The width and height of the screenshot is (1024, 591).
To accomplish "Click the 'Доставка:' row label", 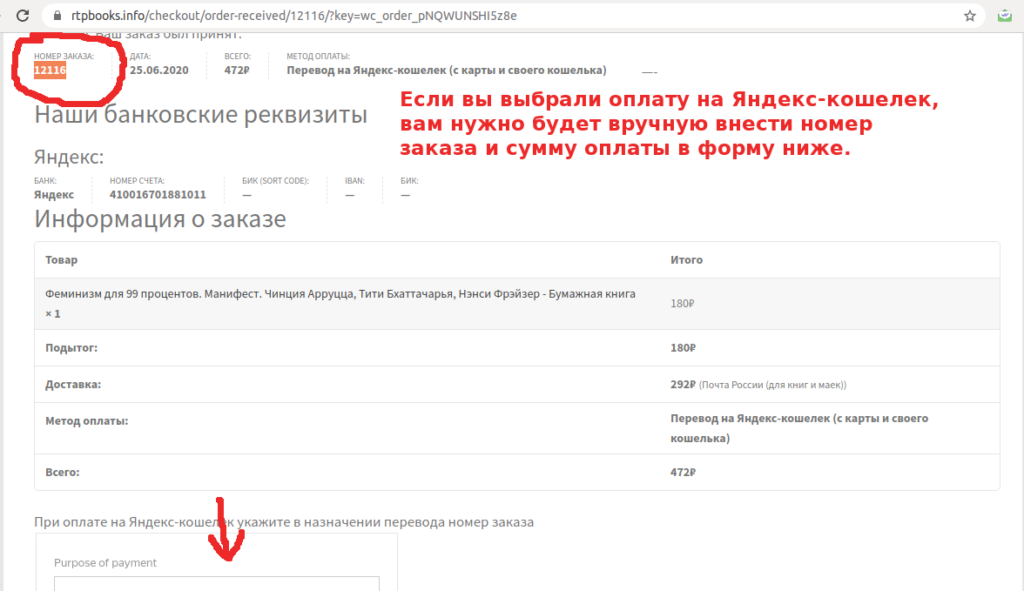I will tap(73, 385).
